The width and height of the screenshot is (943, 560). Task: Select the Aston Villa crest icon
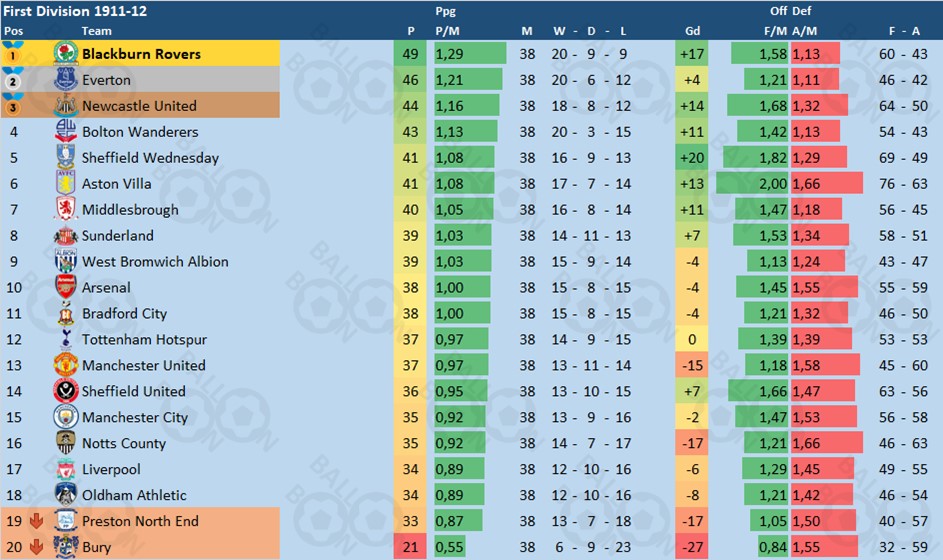(x=66, y=183)
